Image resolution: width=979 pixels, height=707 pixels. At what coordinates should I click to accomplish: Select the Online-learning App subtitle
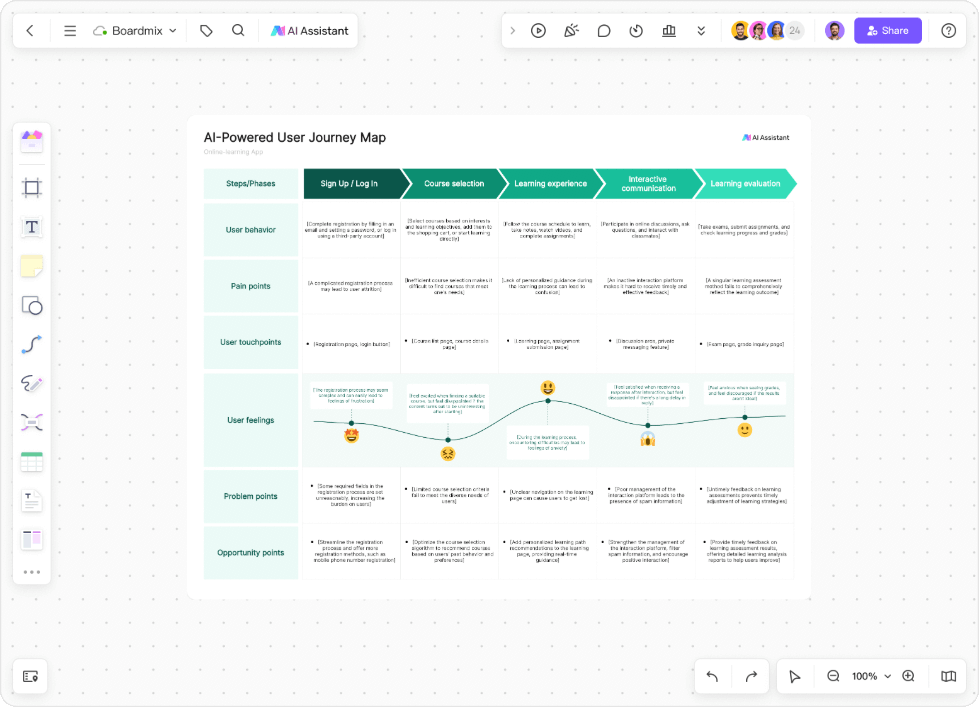click(234, 152)
